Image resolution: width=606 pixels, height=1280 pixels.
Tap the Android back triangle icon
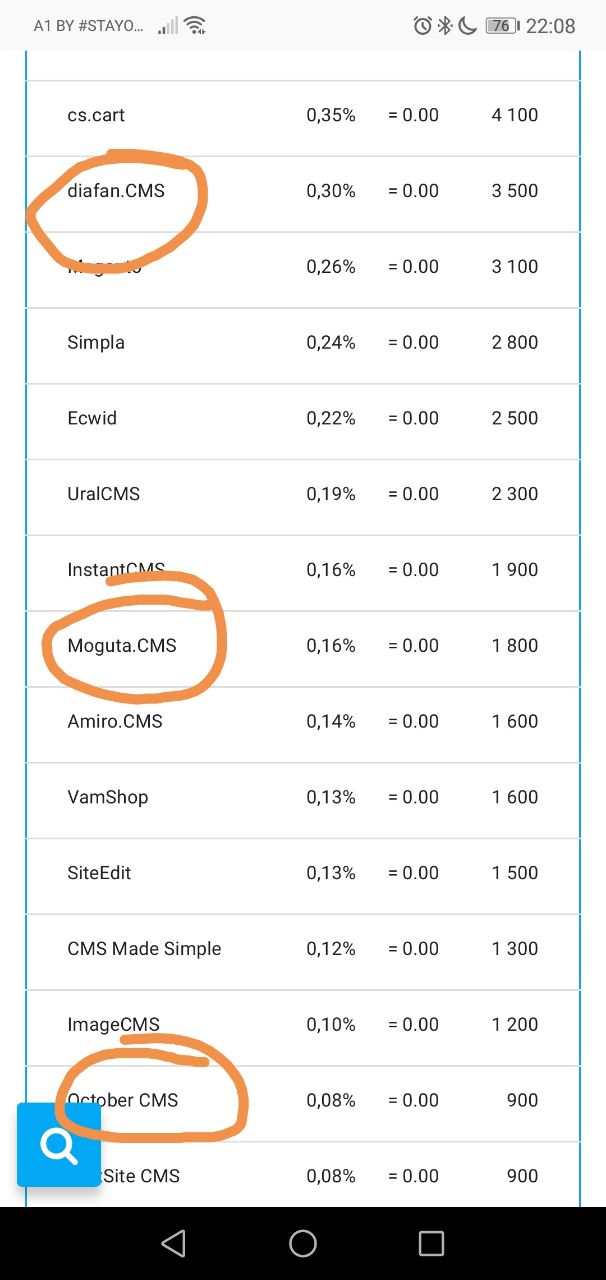[x=173, y=1243]
